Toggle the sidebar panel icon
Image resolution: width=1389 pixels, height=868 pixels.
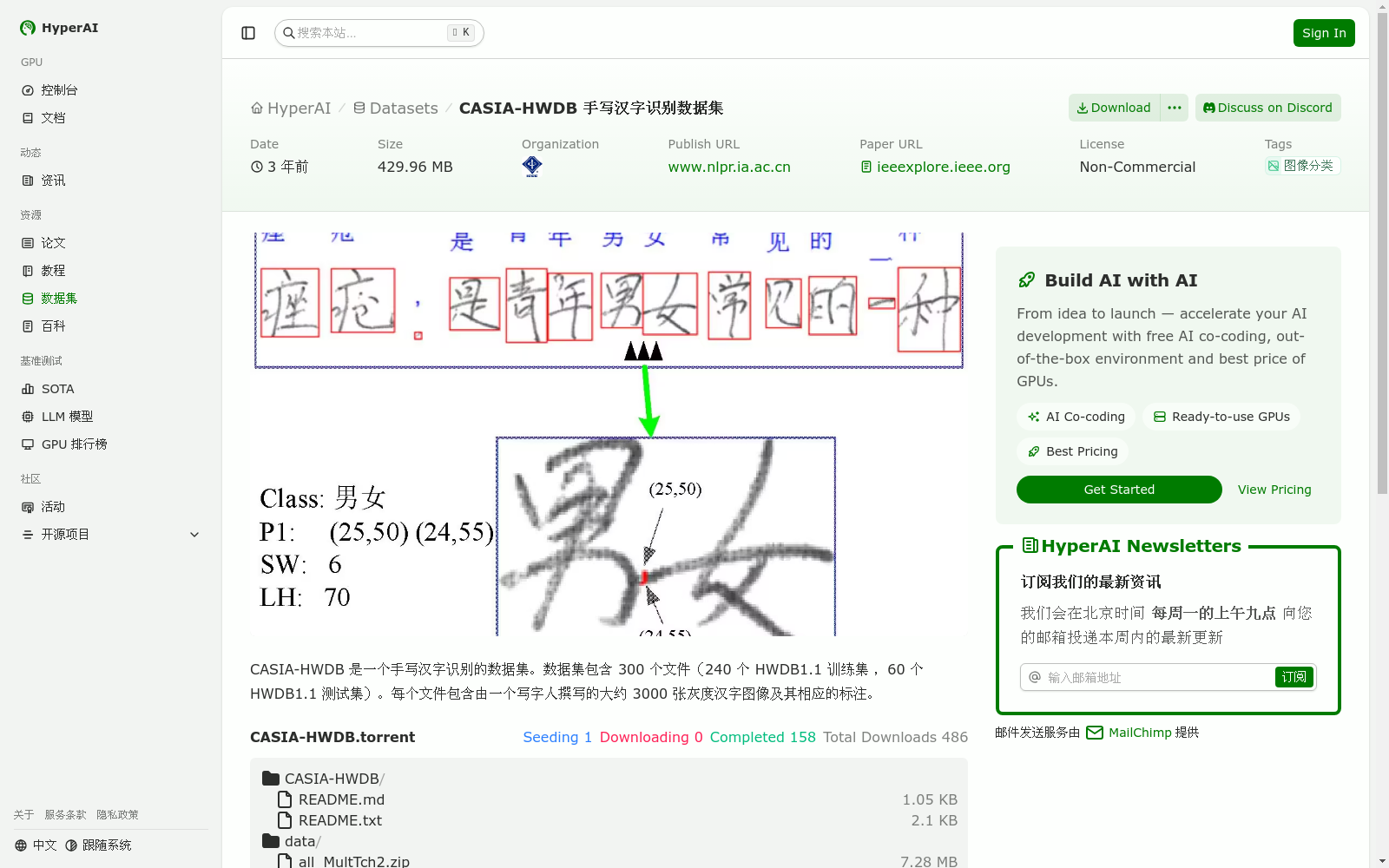[248, 33]
